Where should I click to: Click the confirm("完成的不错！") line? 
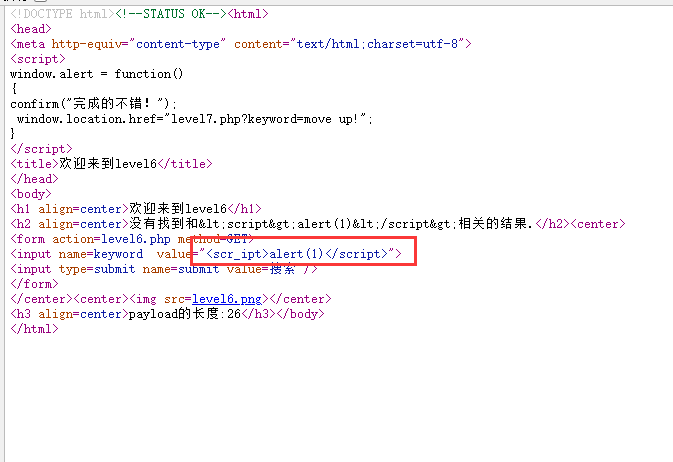tap(93, 103)
